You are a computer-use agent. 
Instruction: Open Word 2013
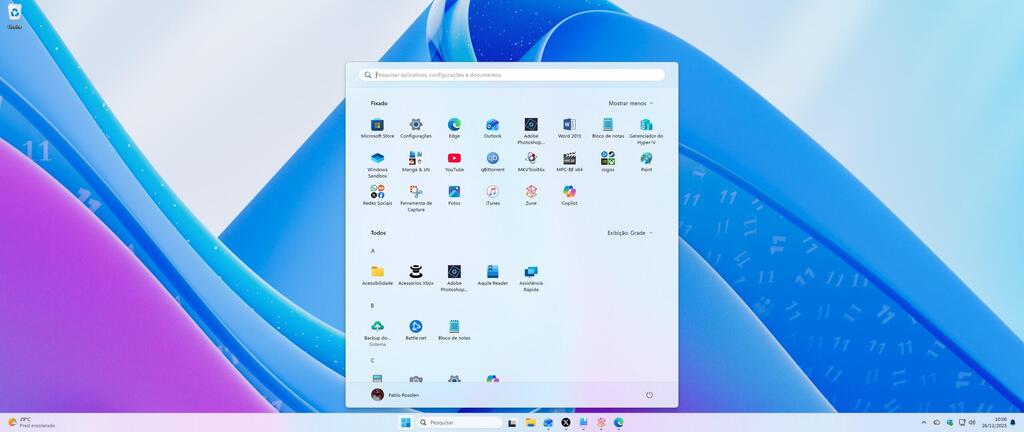pos(569,129)
